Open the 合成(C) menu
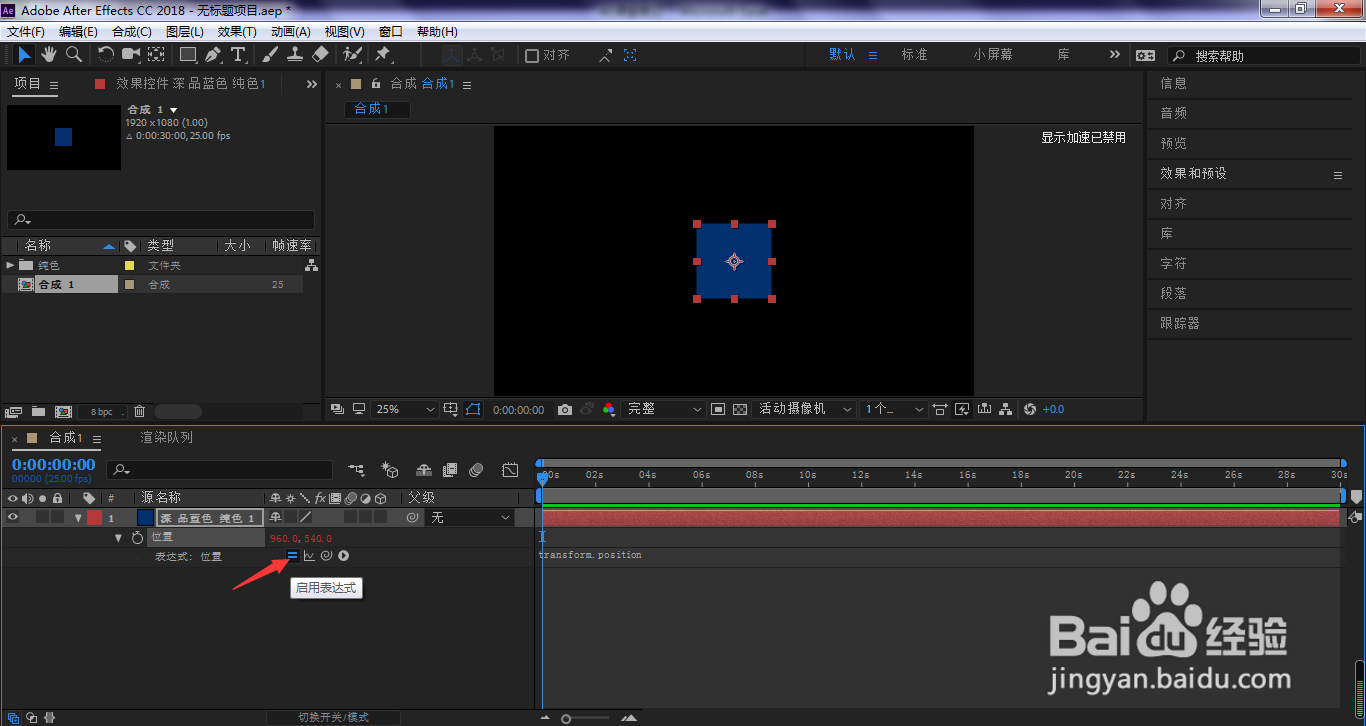1366x726 pixels. click(x=132, y=32)
